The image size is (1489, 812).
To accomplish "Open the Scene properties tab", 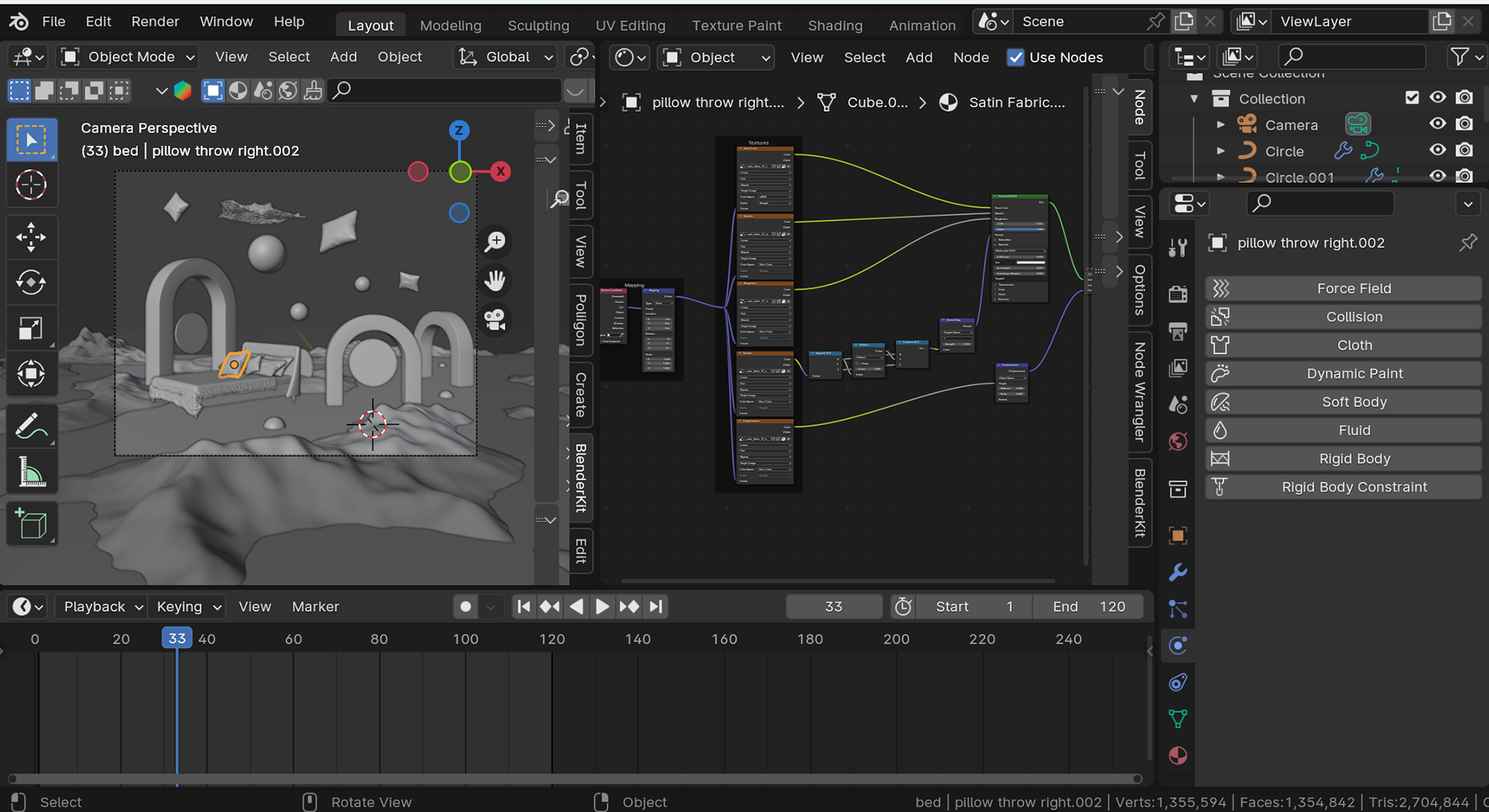I will click(x=1178, y=404).
